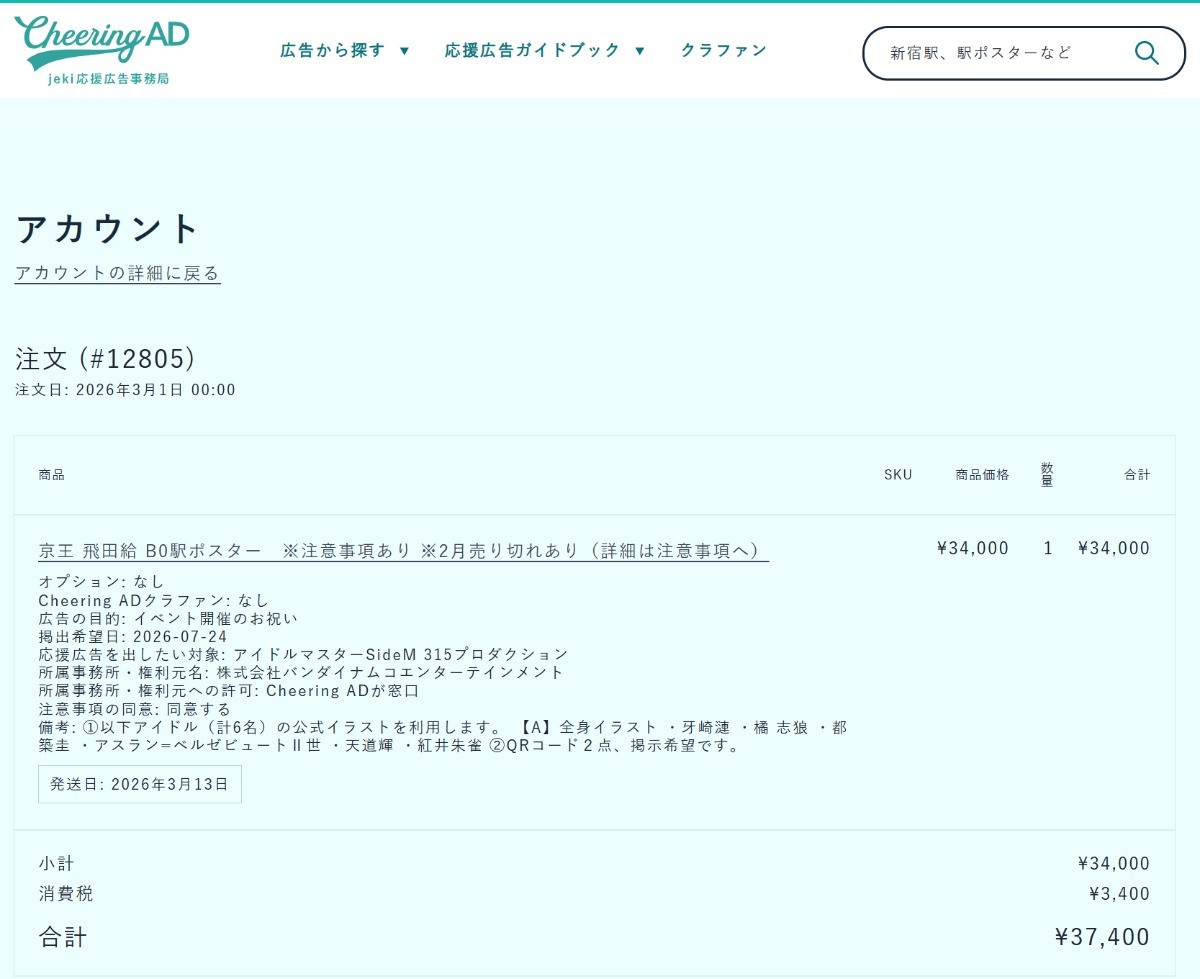The width and height of the screenshot is (1200, 979).
Task: Click the オプション: なし line
Action: pyautogui.click(x=101, y=581)
